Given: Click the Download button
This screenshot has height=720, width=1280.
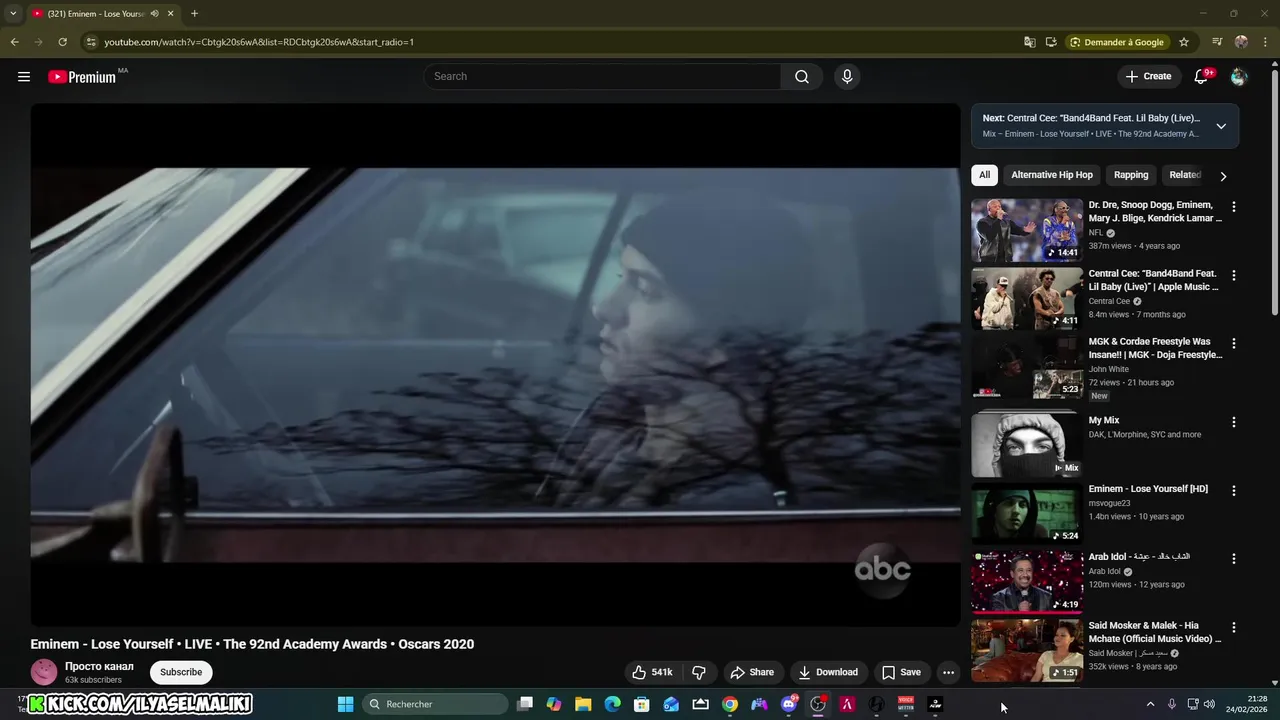Looking at the screenshot, I should tap(828, 672).
